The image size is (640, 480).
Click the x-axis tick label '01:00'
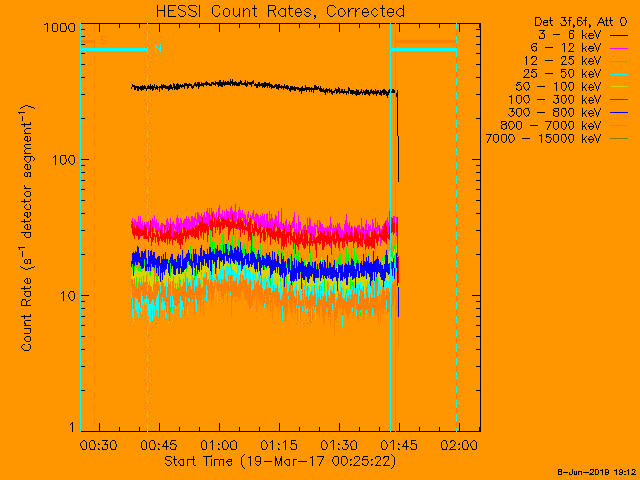pos(219,445)
